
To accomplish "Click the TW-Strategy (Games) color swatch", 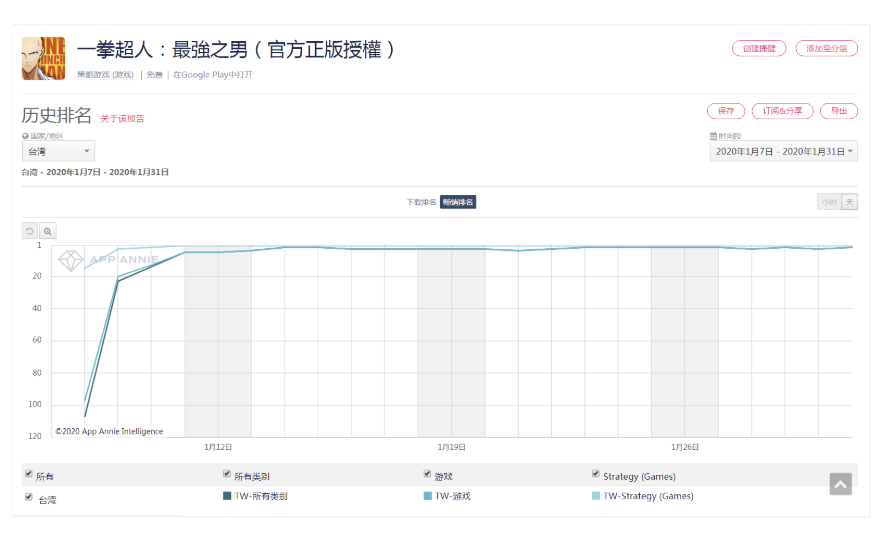I will pos(596,496).
